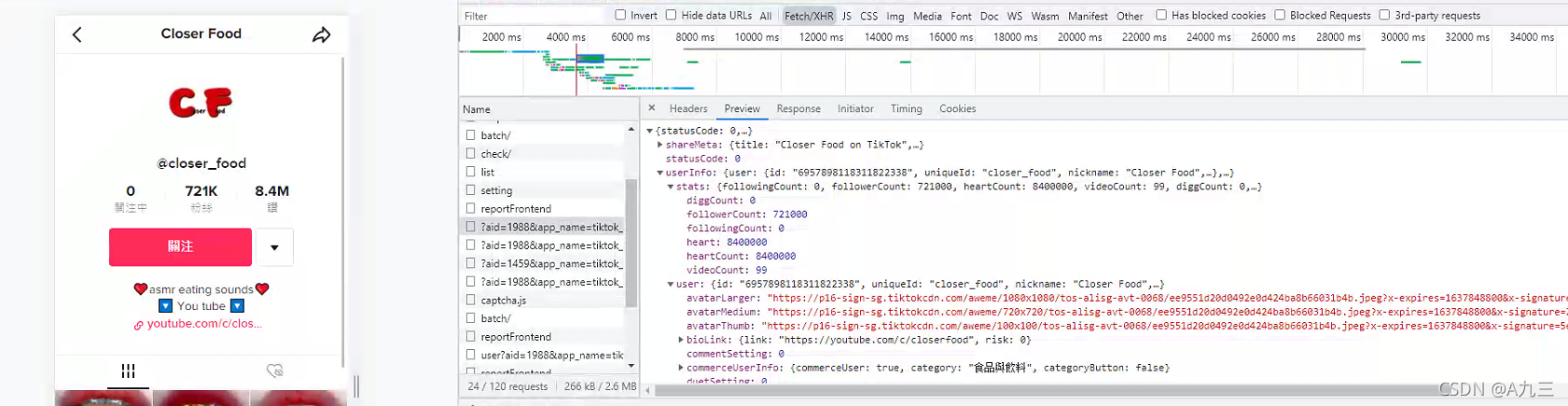Select the ?aid=1459&app_name=tiktok_ request

pos(543,263)
